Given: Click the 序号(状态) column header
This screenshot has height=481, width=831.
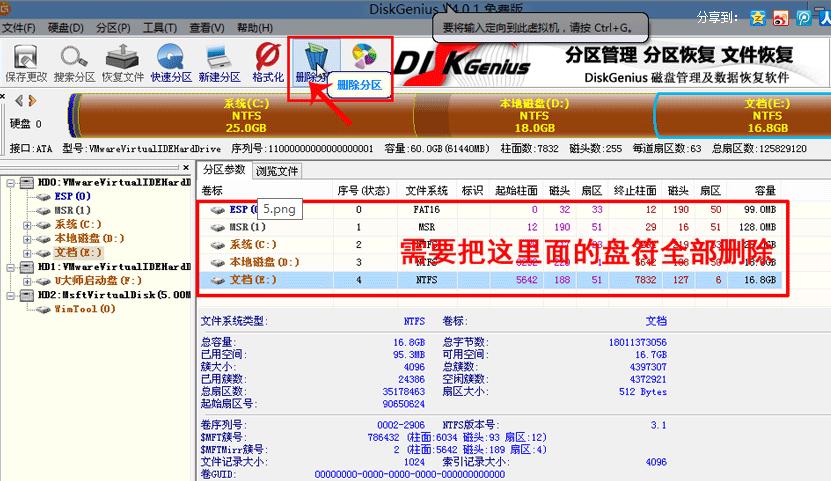Looking at the screenshot, I should pos(364,191).
